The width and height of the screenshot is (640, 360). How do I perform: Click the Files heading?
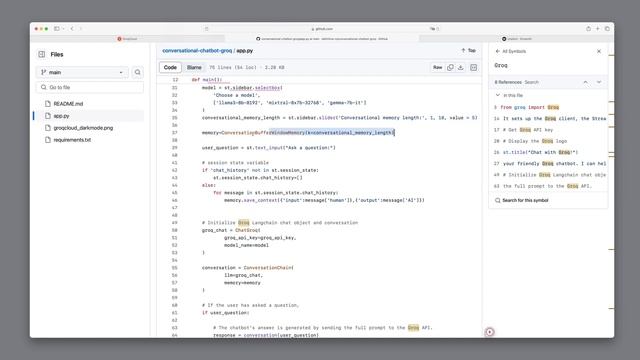[x=57, y=54]
